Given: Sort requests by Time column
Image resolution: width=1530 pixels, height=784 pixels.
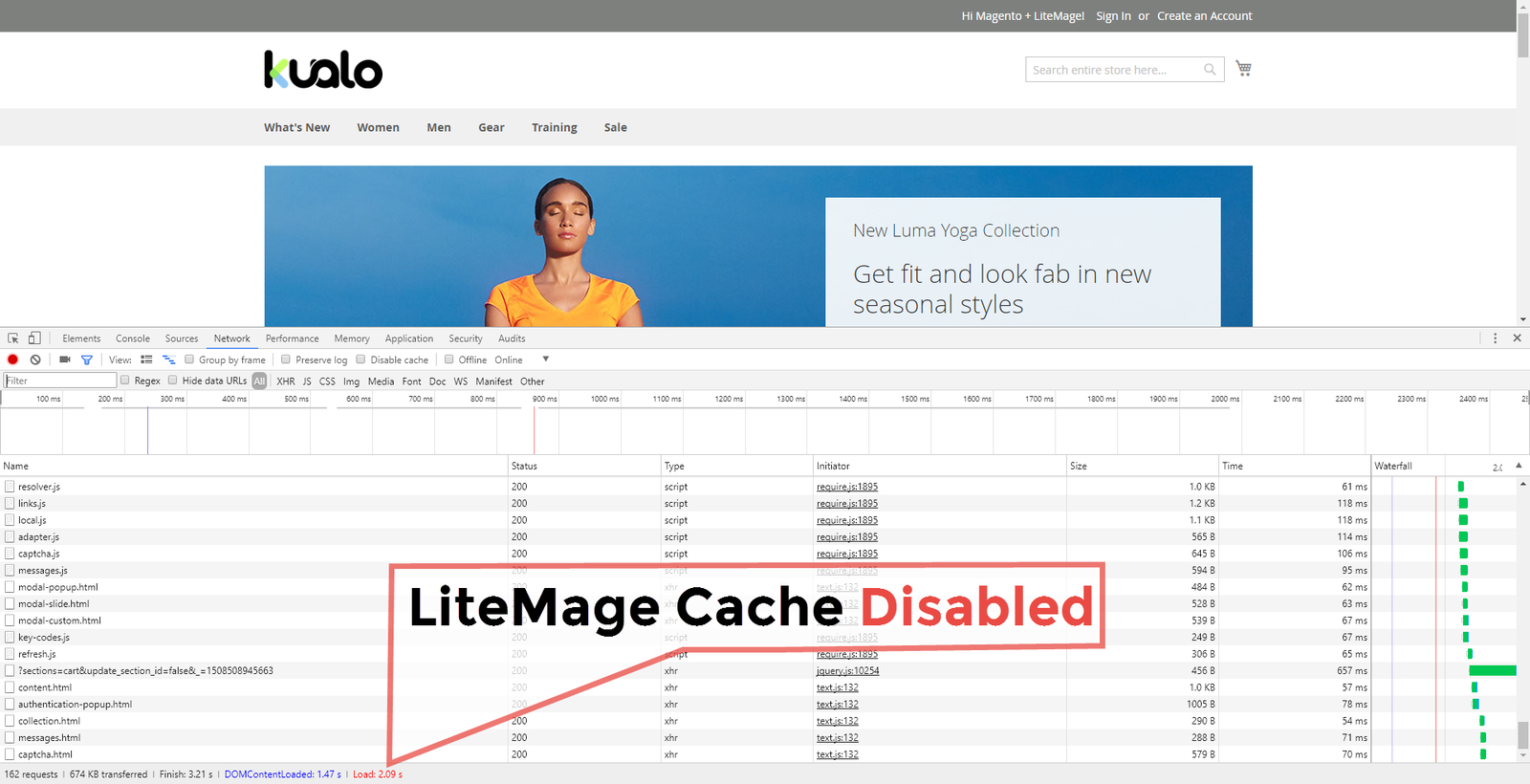Looking at the screenshot, I should (x=1295, y=466).
